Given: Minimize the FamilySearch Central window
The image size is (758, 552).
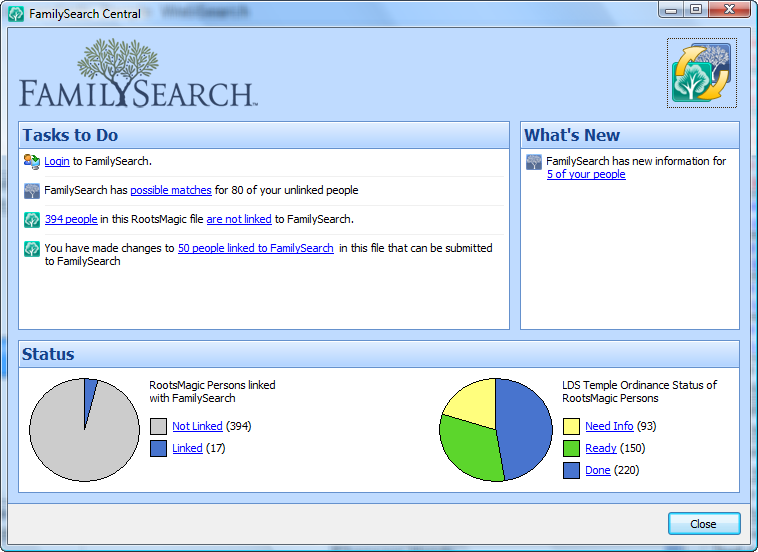Looking at the screenshot, I should [x=671, y=9].
